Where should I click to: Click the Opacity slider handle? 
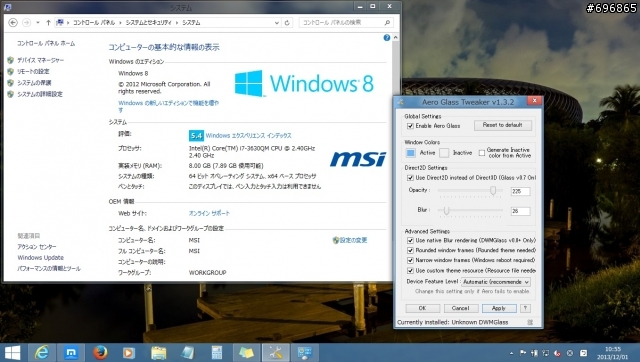[493, 191]
